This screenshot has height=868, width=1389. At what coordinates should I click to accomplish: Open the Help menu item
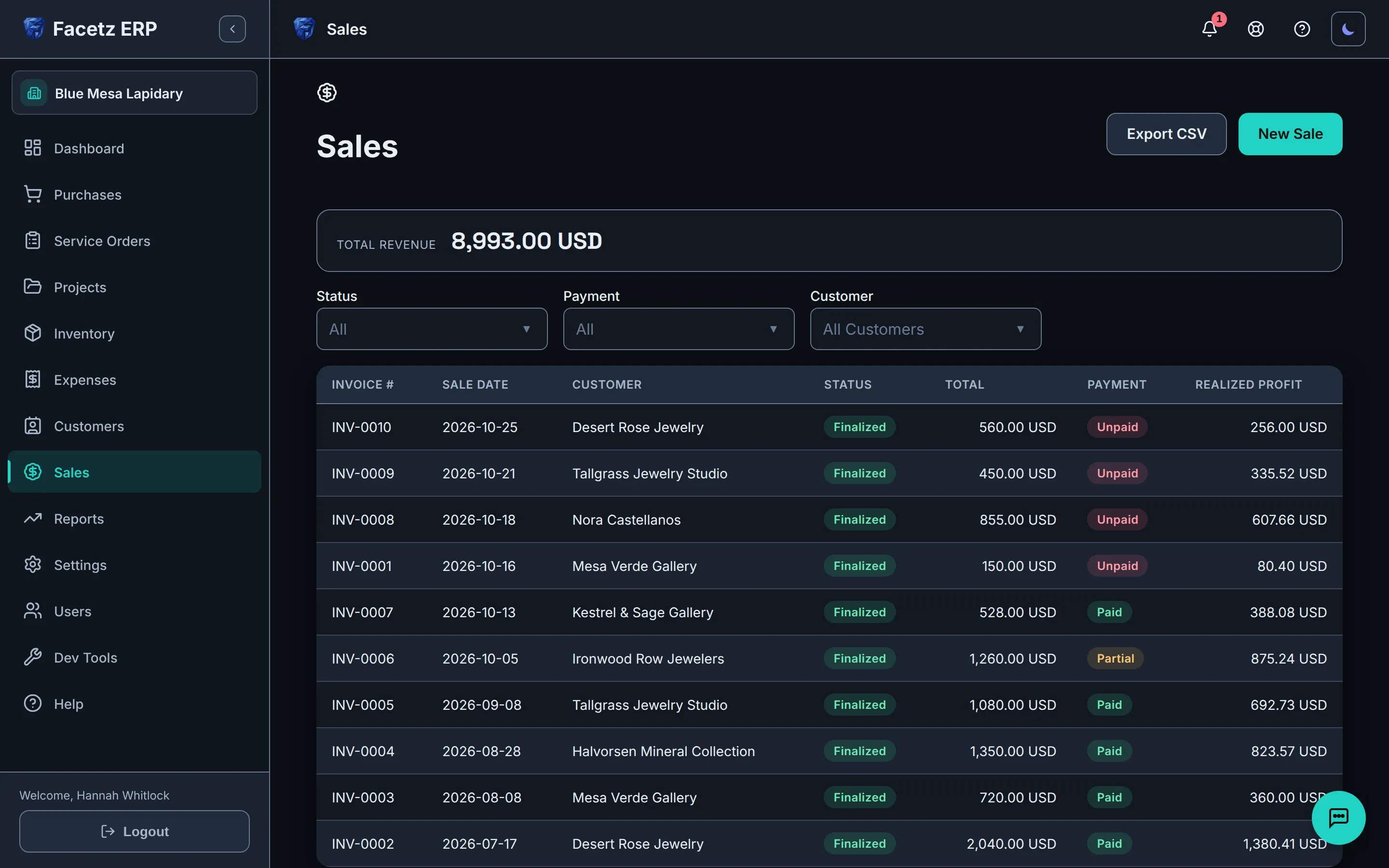coord(134,703)
